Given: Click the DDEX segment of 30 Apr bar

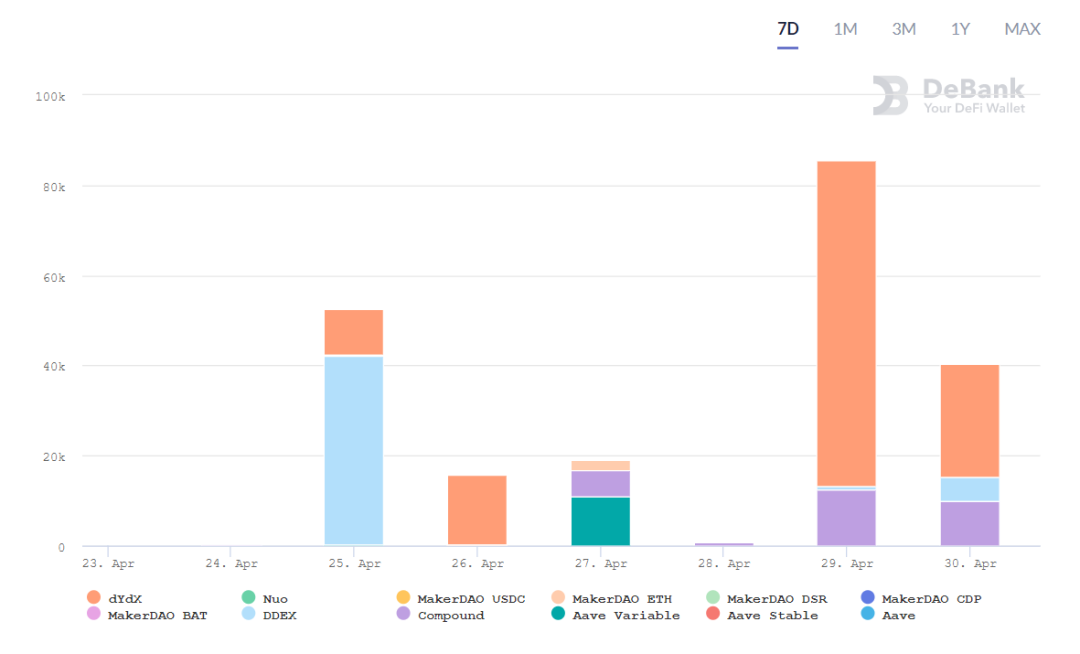Looking at the screenshot, I should 970,489.
